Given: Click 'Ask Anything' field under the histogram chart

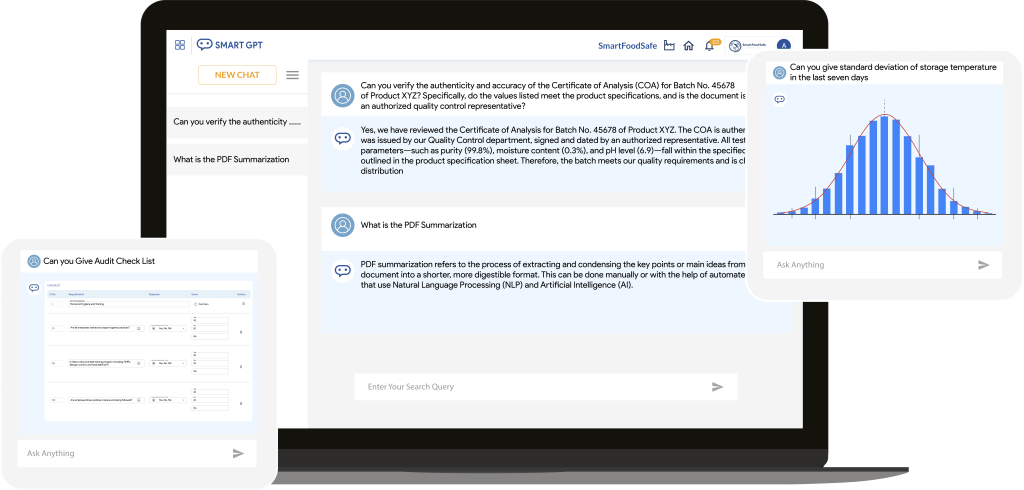Looking at the screenshot, I should coord(860,265).
